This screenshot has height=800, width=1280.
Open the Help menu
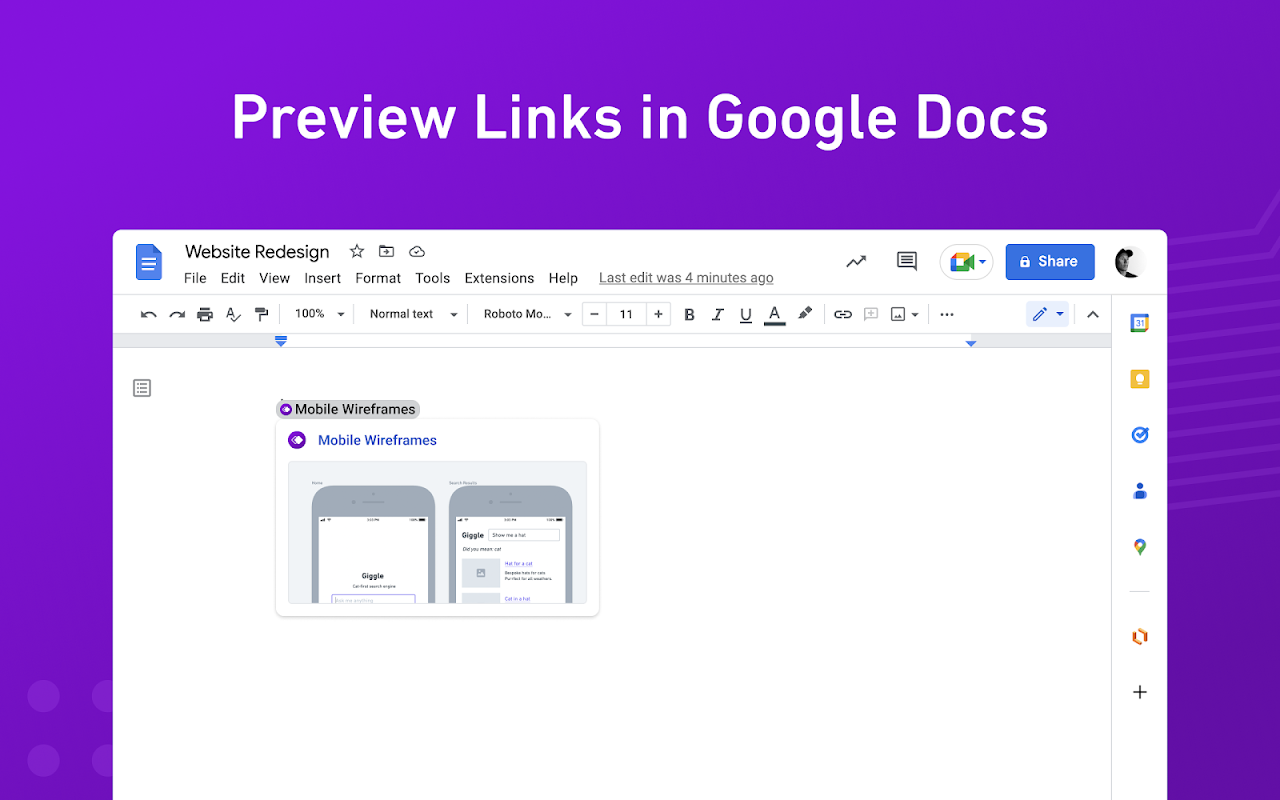pos(563,278)
